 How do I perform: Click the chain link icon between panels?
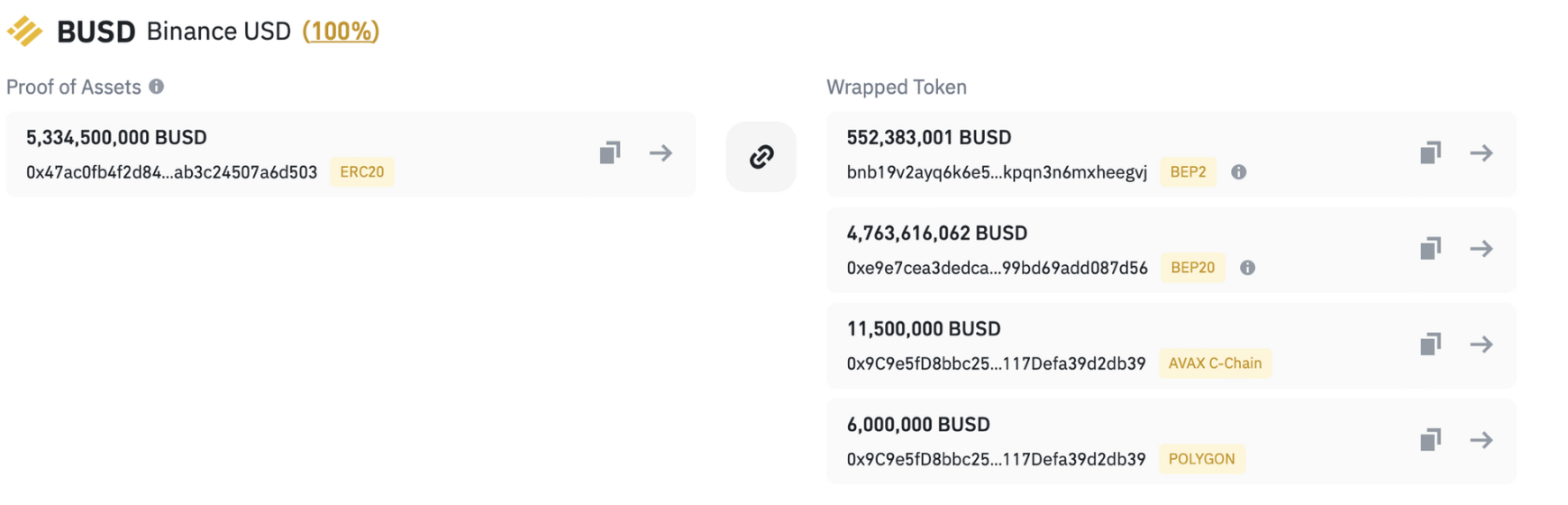pos(761,157)
